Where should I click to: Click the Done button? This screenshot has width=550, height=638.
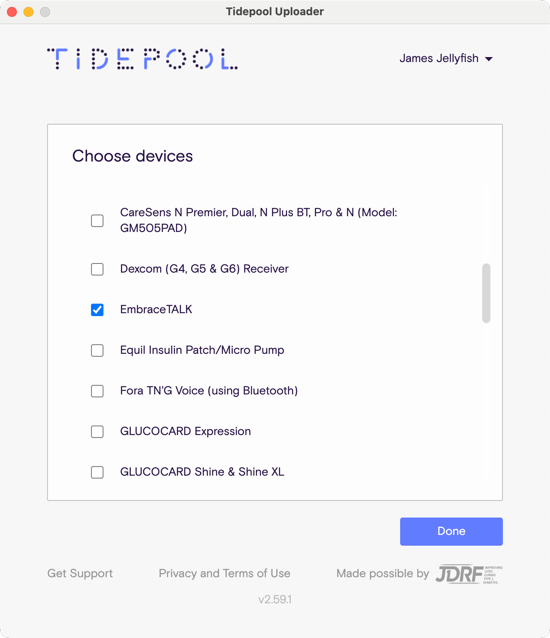(451, 531)
